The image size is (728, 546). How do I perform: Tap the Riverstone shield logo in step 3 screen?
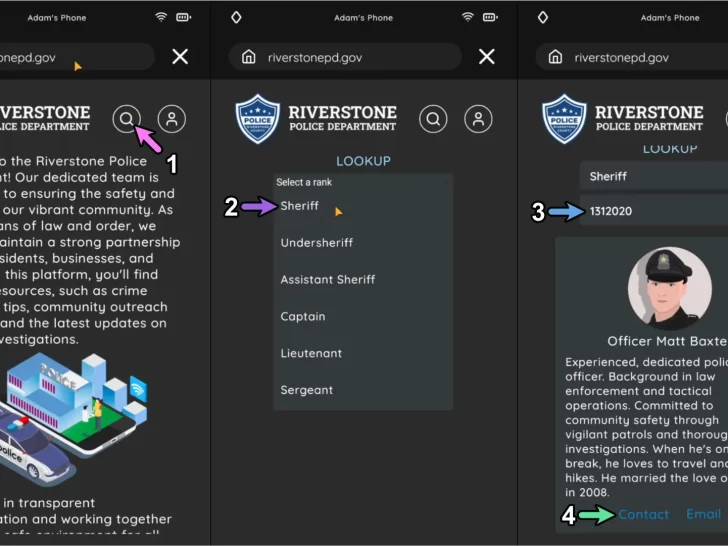point(564,119)
